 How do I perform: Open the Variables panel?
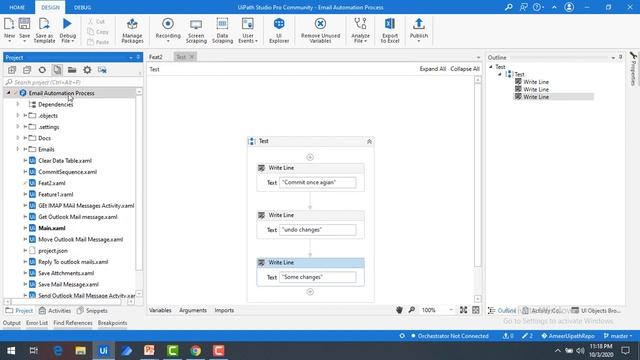pyautogui.click(x=160, y=310)
